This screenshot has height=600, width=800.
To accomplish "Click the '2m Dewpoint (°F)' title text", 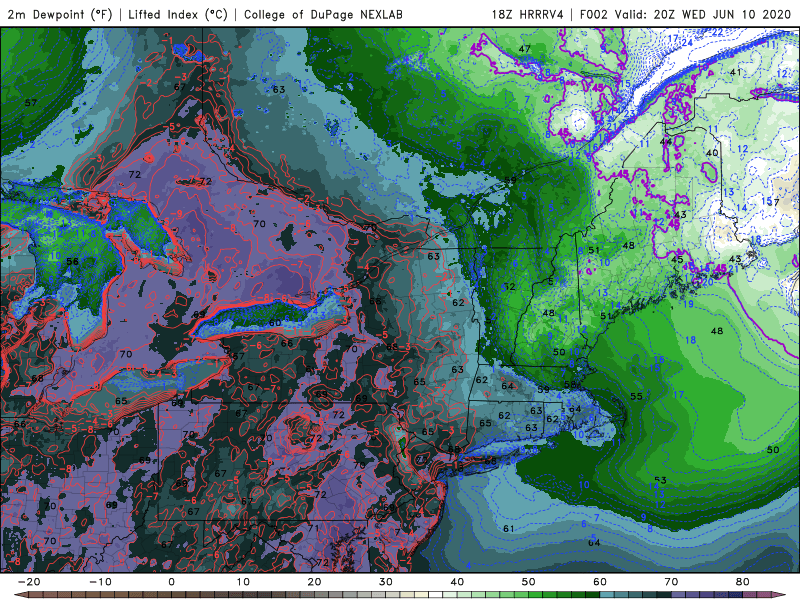I will click(59, 14).
